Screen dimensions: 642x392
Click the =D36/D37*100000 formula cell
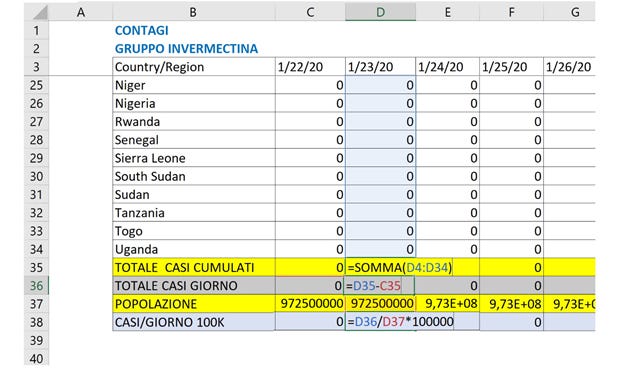coord(400,322)
